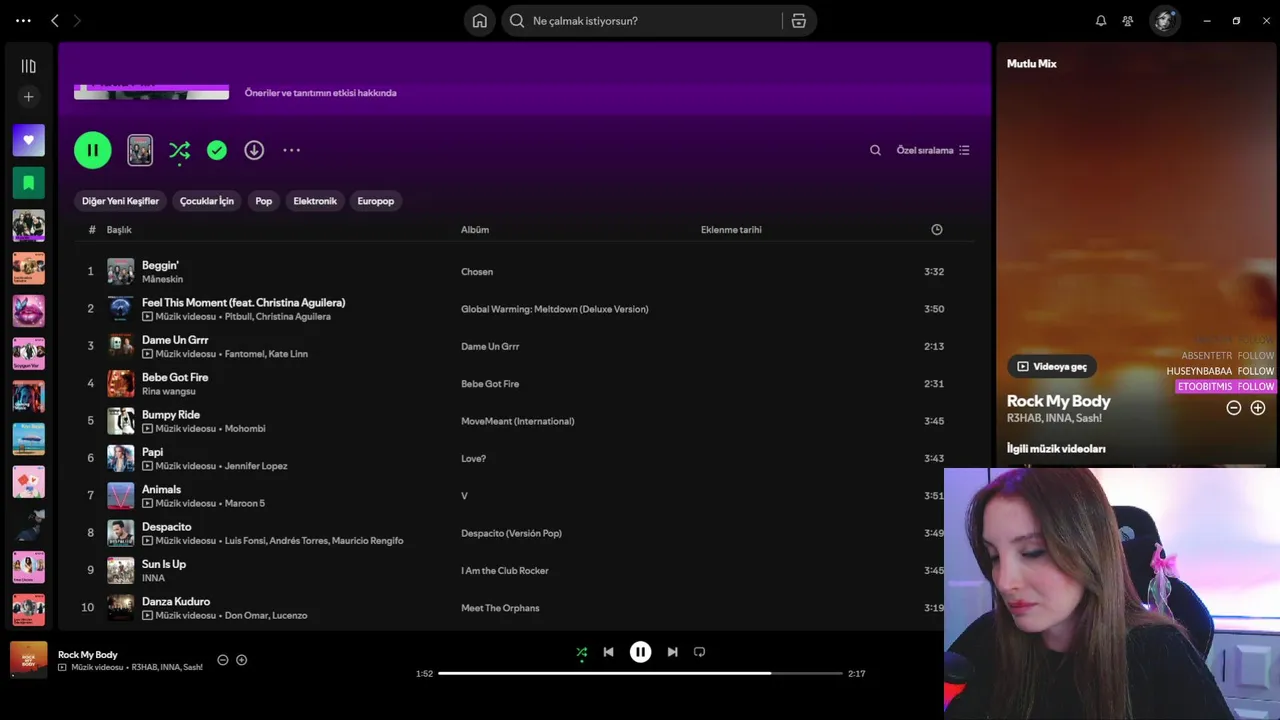Go to Spotify Home icon
Image resolution: width=1280 pixels, height=720 pixels.
(480, 21)
